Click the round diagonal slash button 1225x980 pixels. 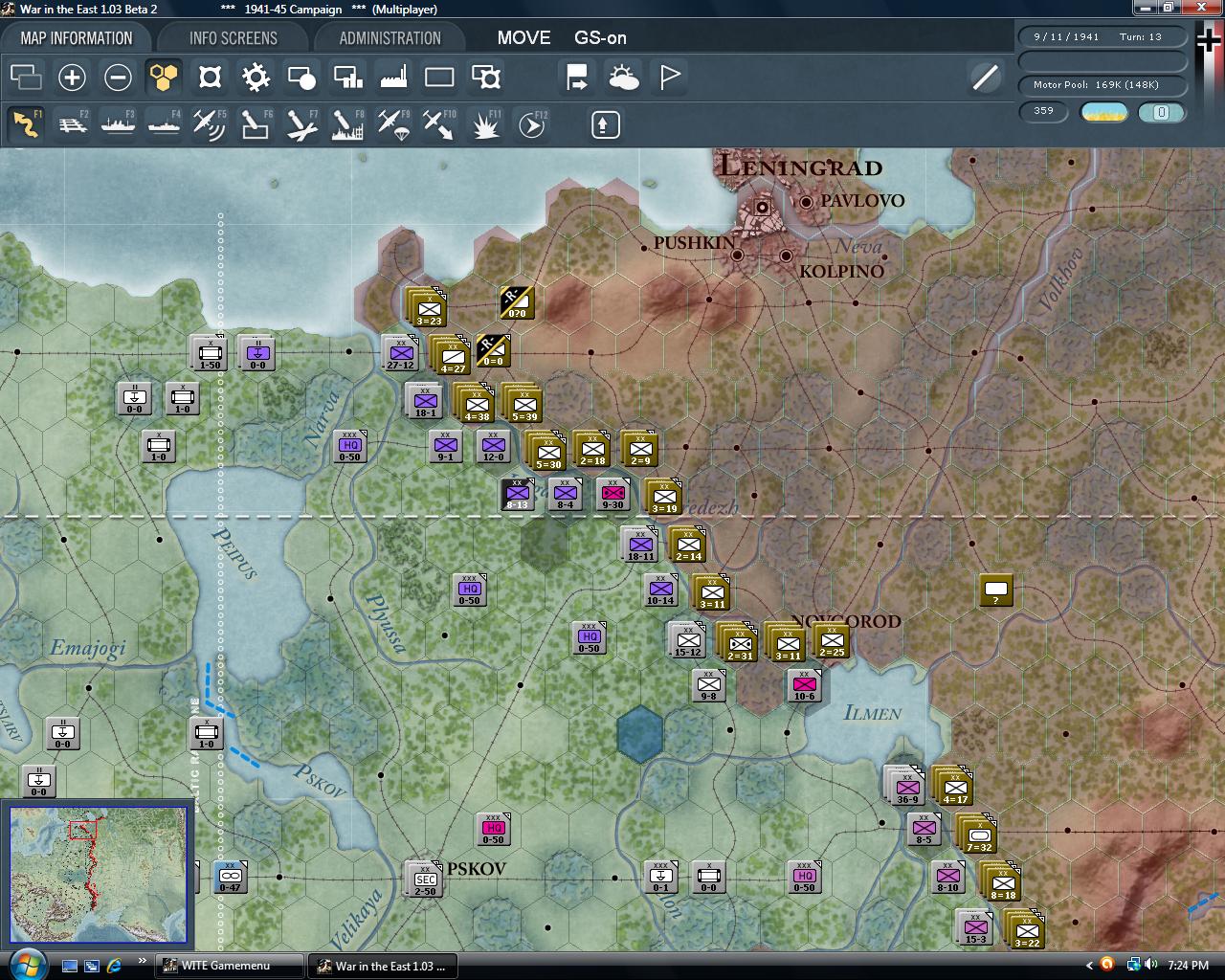985,78
